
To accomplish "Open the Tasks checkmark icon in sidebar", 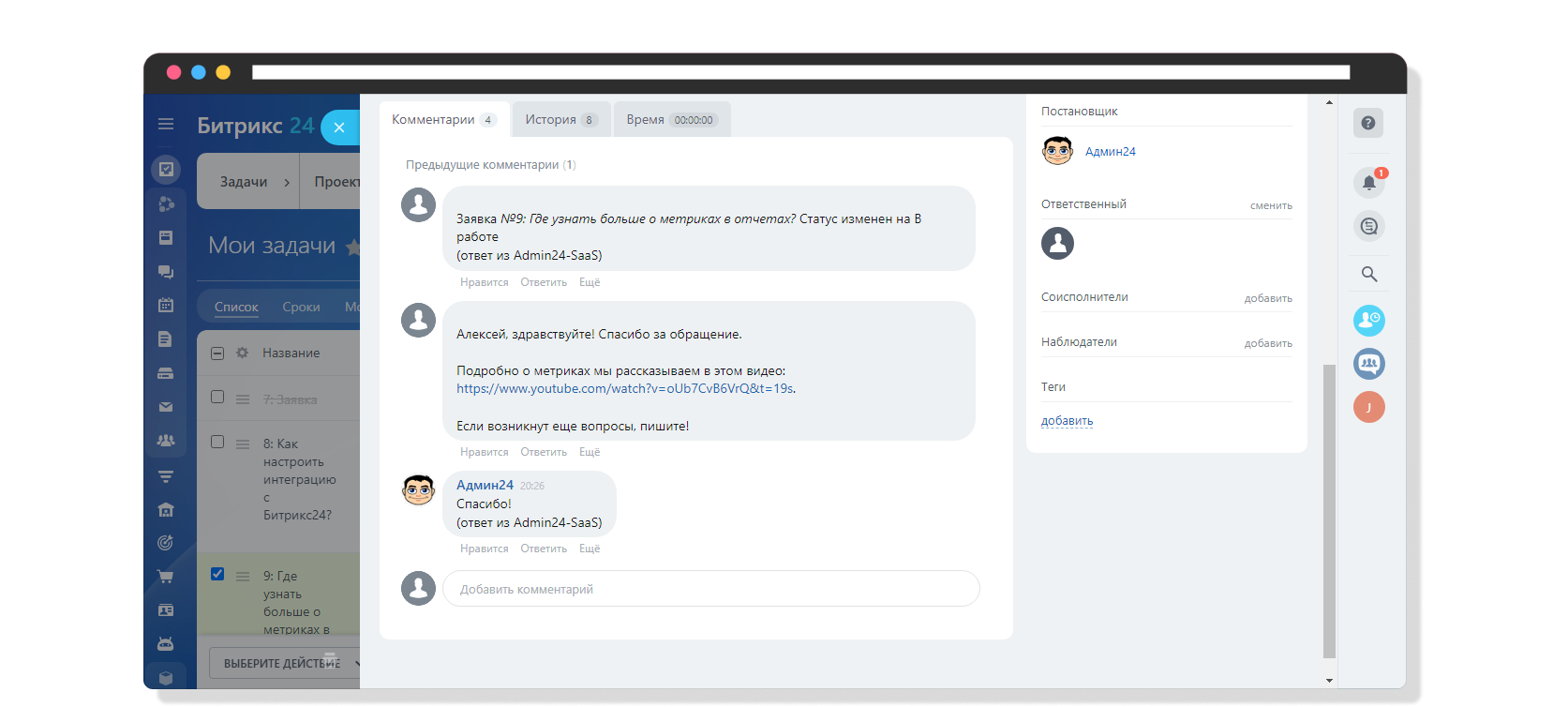I will click(x=166, y=169).
